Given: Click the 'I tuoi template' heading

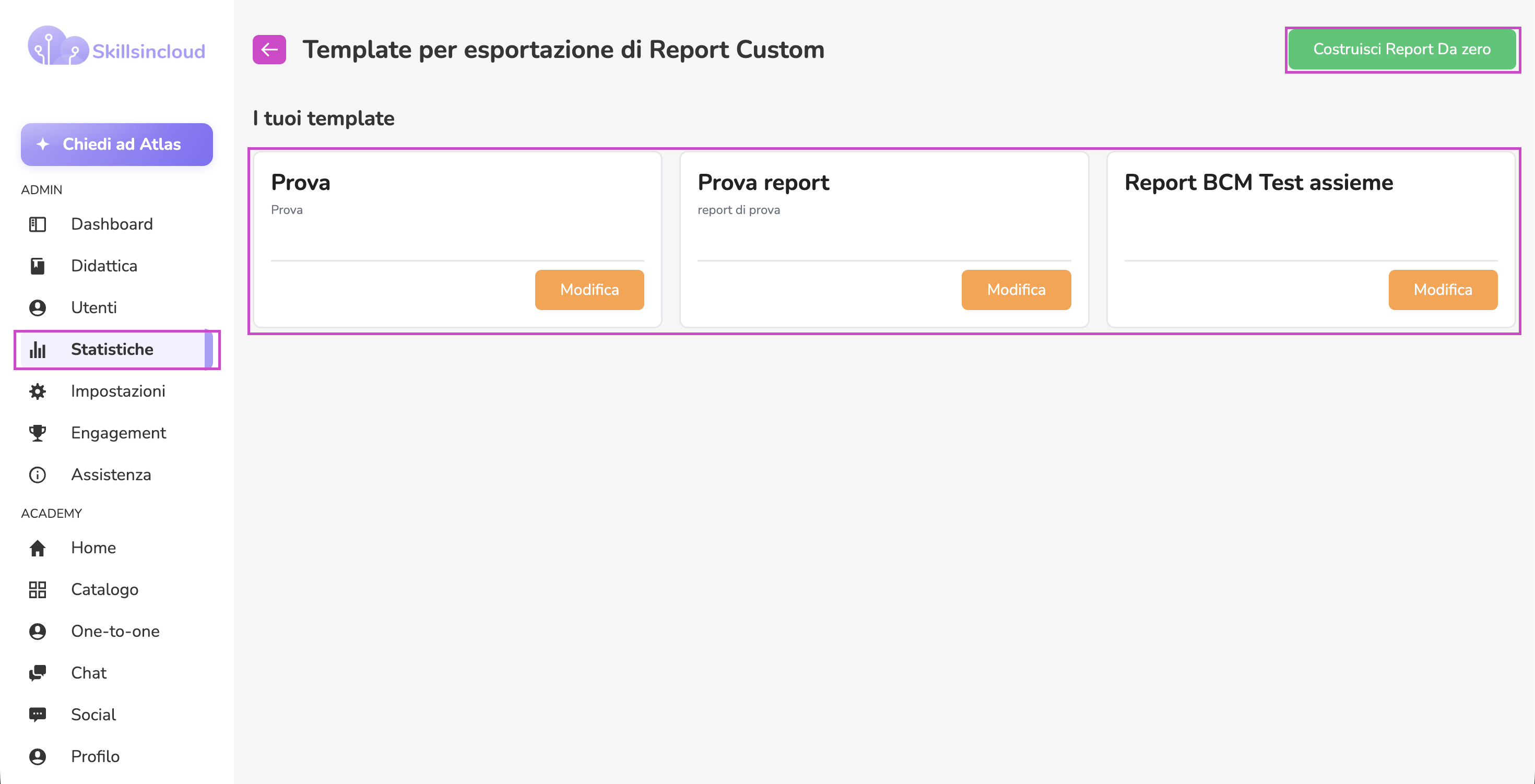Looking at the screenshot, I should 324,118.
